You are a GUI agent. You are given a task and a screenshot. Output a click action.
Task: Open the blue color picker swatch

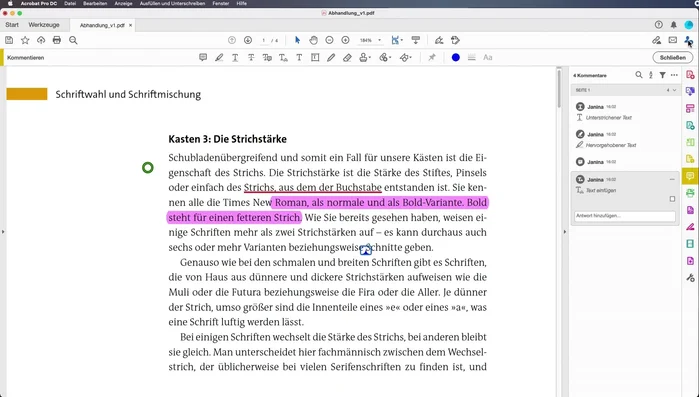456,57
